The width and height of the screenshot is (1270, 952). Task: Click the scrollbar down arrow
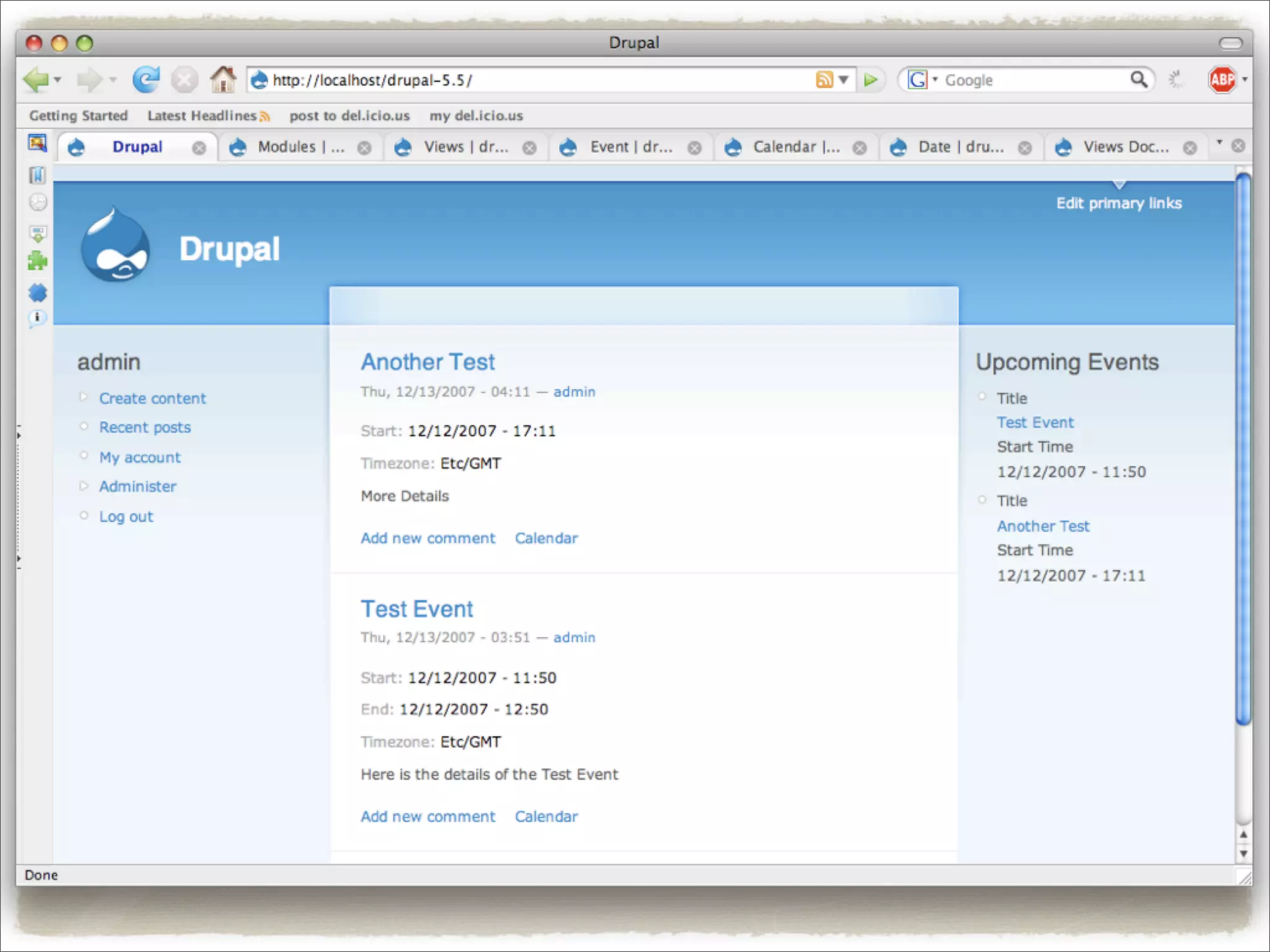pos(1243,853)
